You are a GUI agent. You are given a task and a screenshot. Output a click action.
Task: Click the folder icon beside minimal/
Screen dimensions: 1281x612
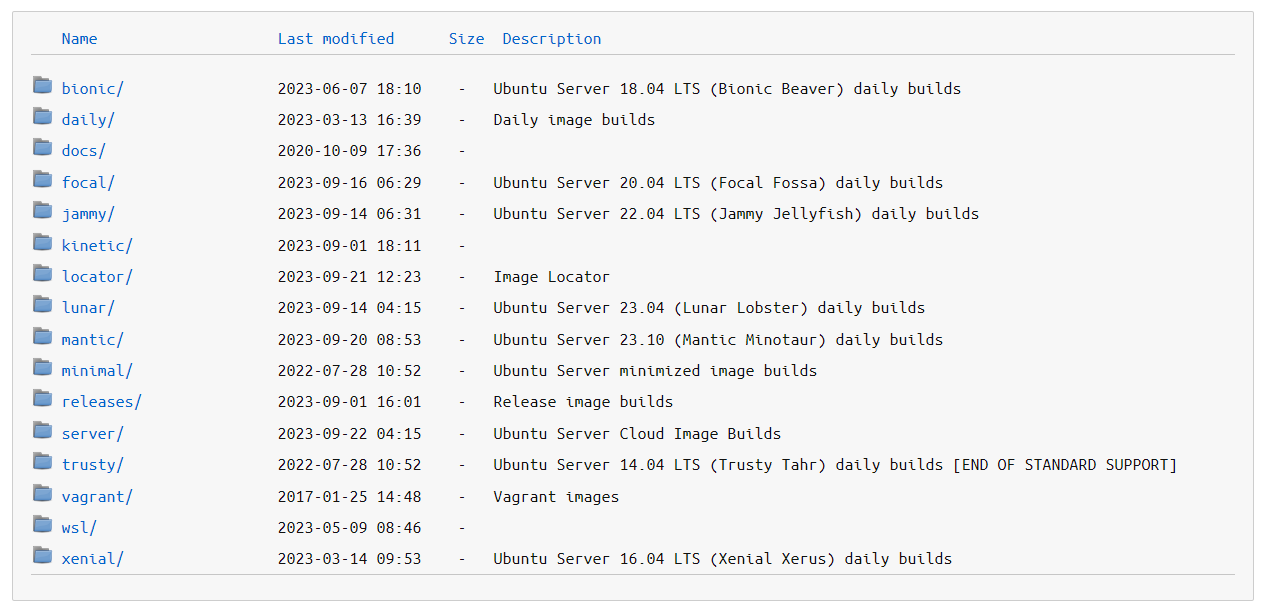coord(42,367)
